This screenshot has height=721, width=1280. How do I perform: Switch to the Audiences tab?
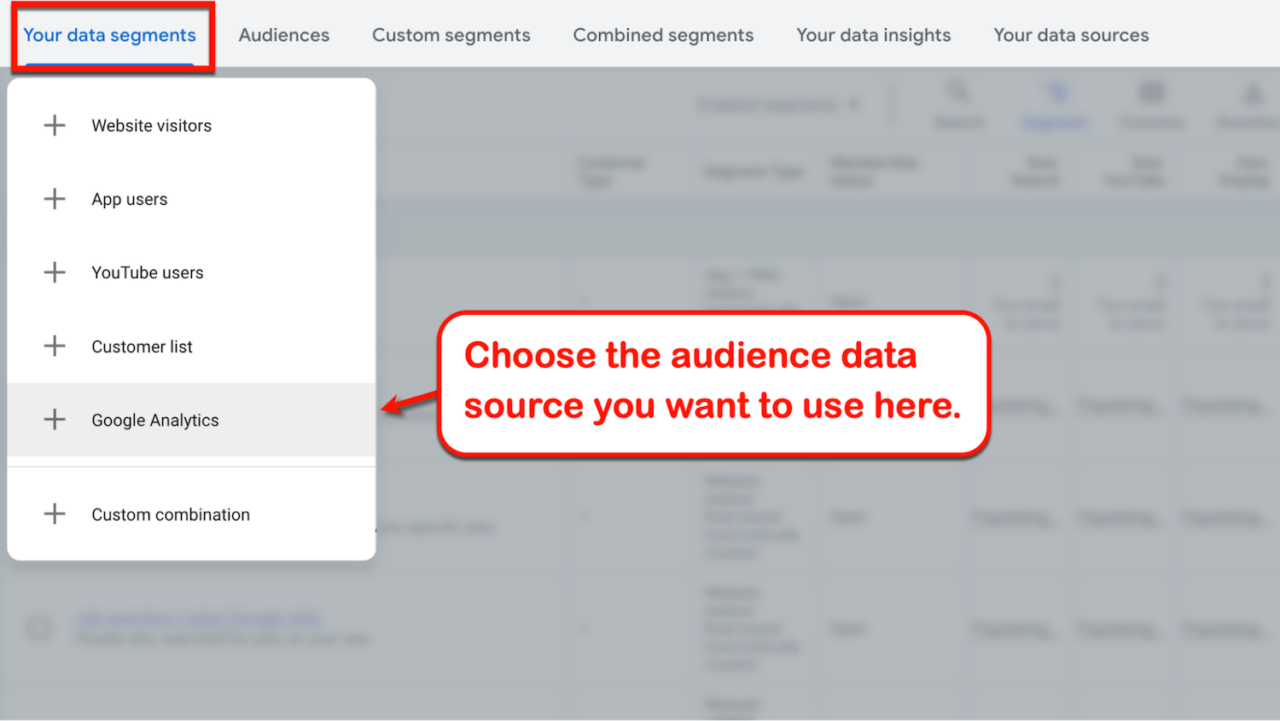point(284,35)
